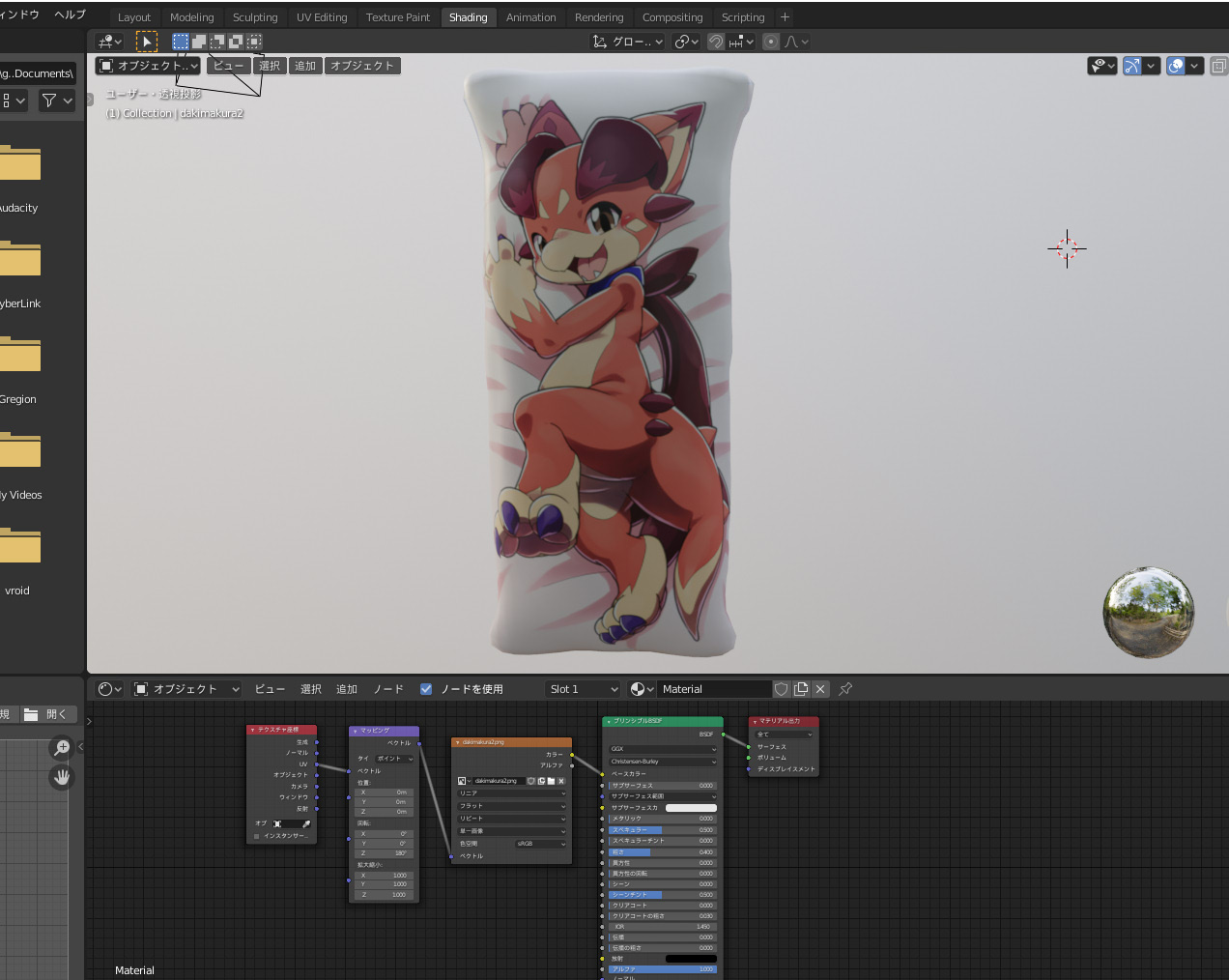The height and width of the screenshot is (980, 1229).
Task: Open the viewport object mode dropdown
Action: click(149, 66)
